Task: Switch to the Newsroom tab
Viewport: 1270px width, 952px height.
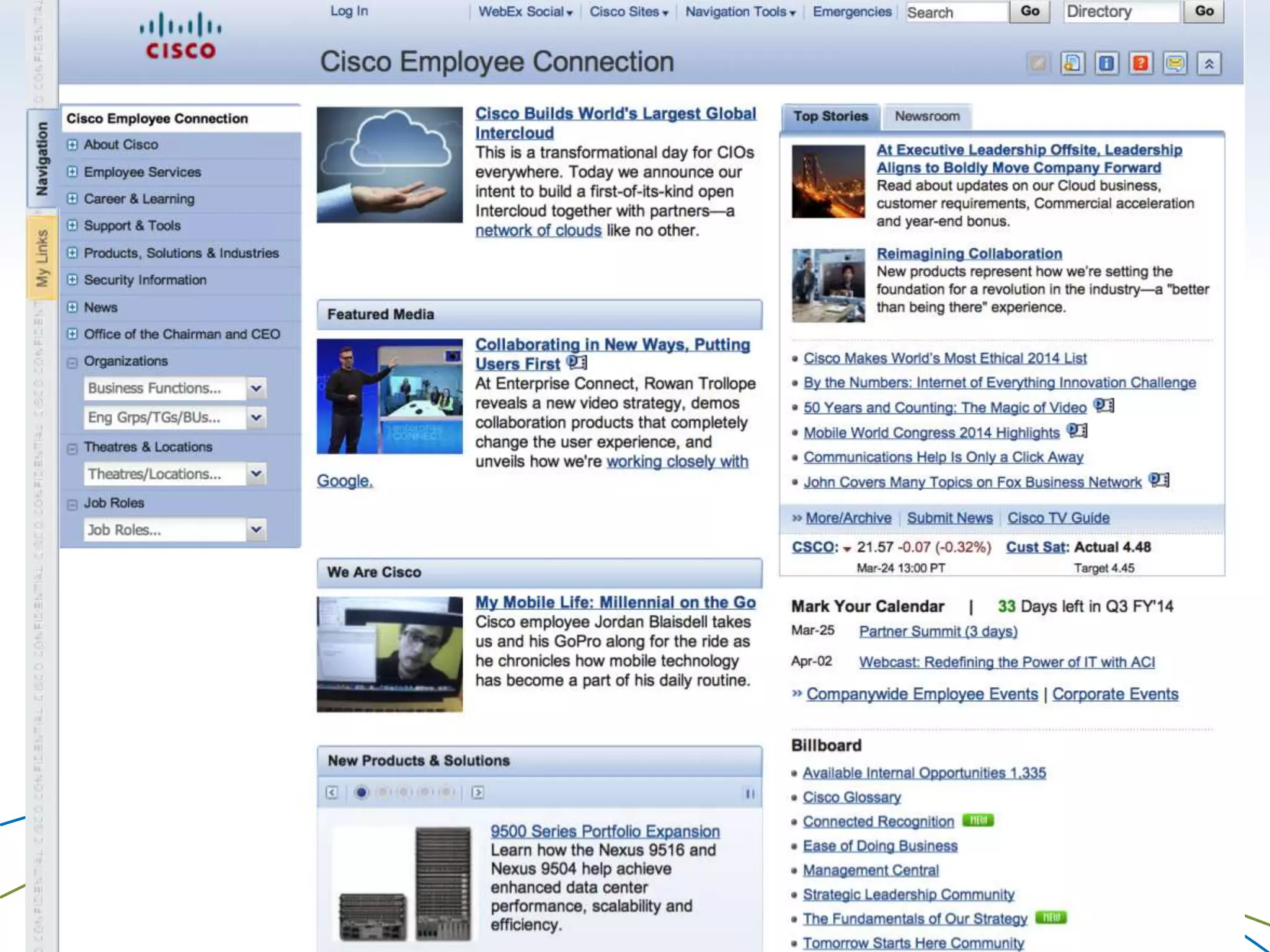Action: [x=927, y=117]
